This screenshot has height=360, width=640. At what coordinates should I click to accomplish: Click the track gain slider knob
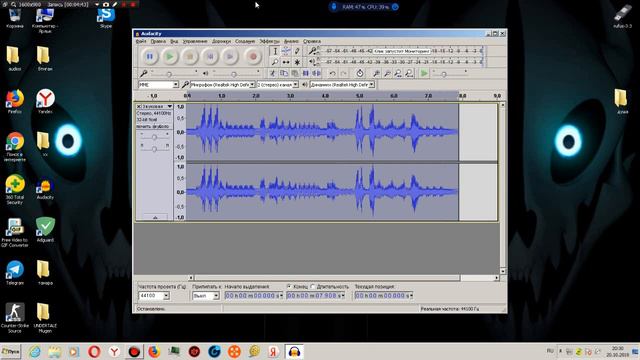pyautogui.click(x=154, y=138)
